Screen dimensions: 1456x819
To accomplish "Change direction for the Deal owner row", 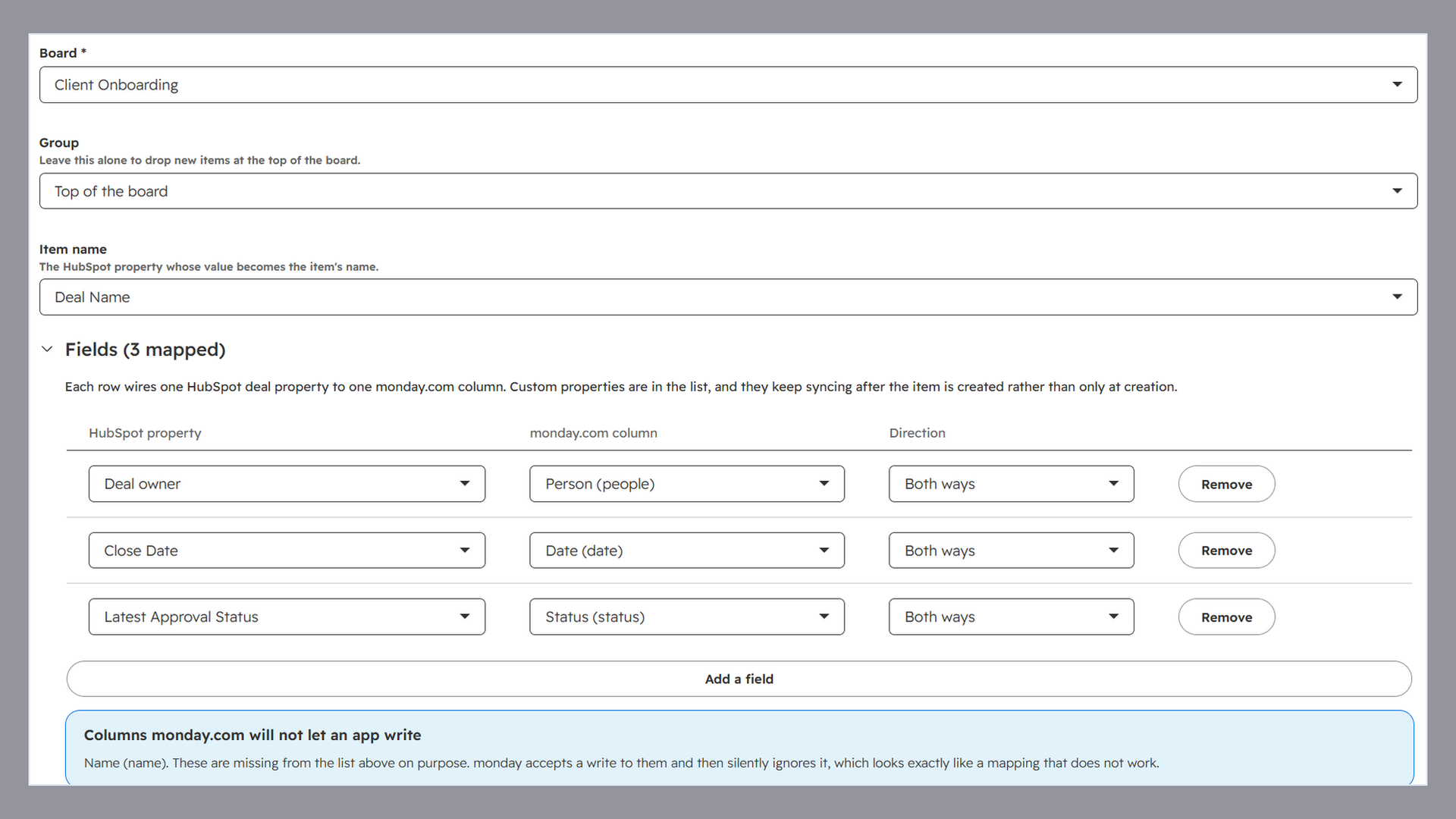I will click(1012, 484).
